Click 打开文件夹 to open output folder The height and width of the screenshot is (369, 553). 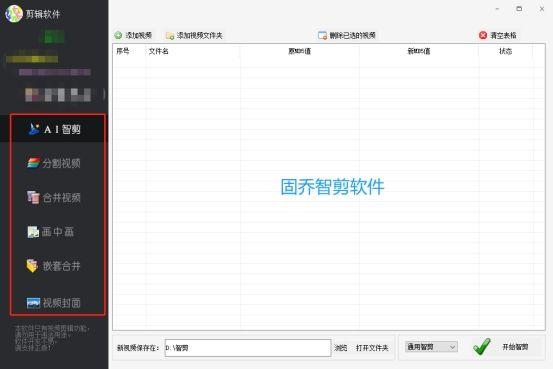(x=372, y=348)
